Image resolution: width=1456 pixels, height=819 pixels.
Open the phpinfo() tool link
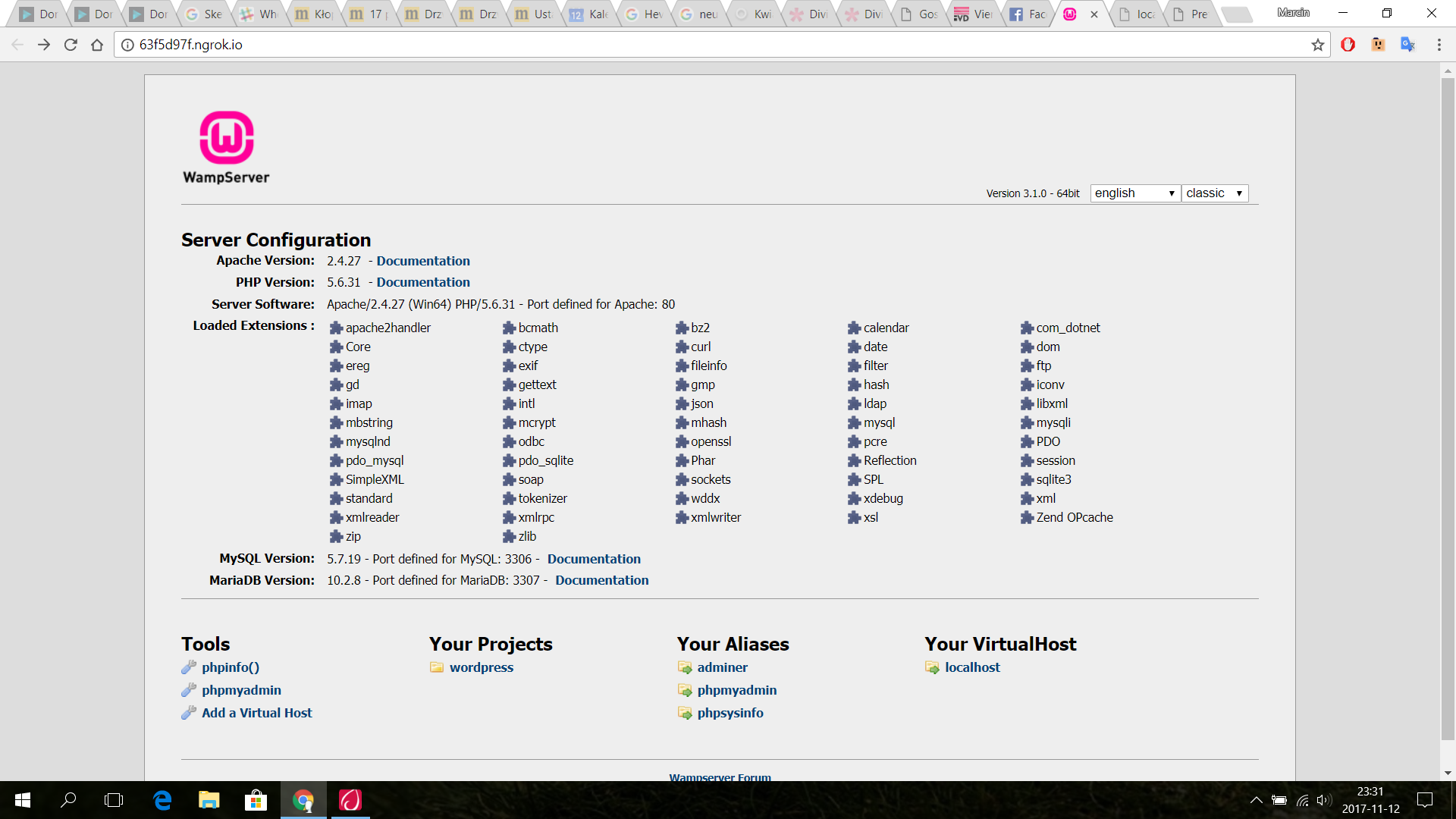click(x=231, y=667)
